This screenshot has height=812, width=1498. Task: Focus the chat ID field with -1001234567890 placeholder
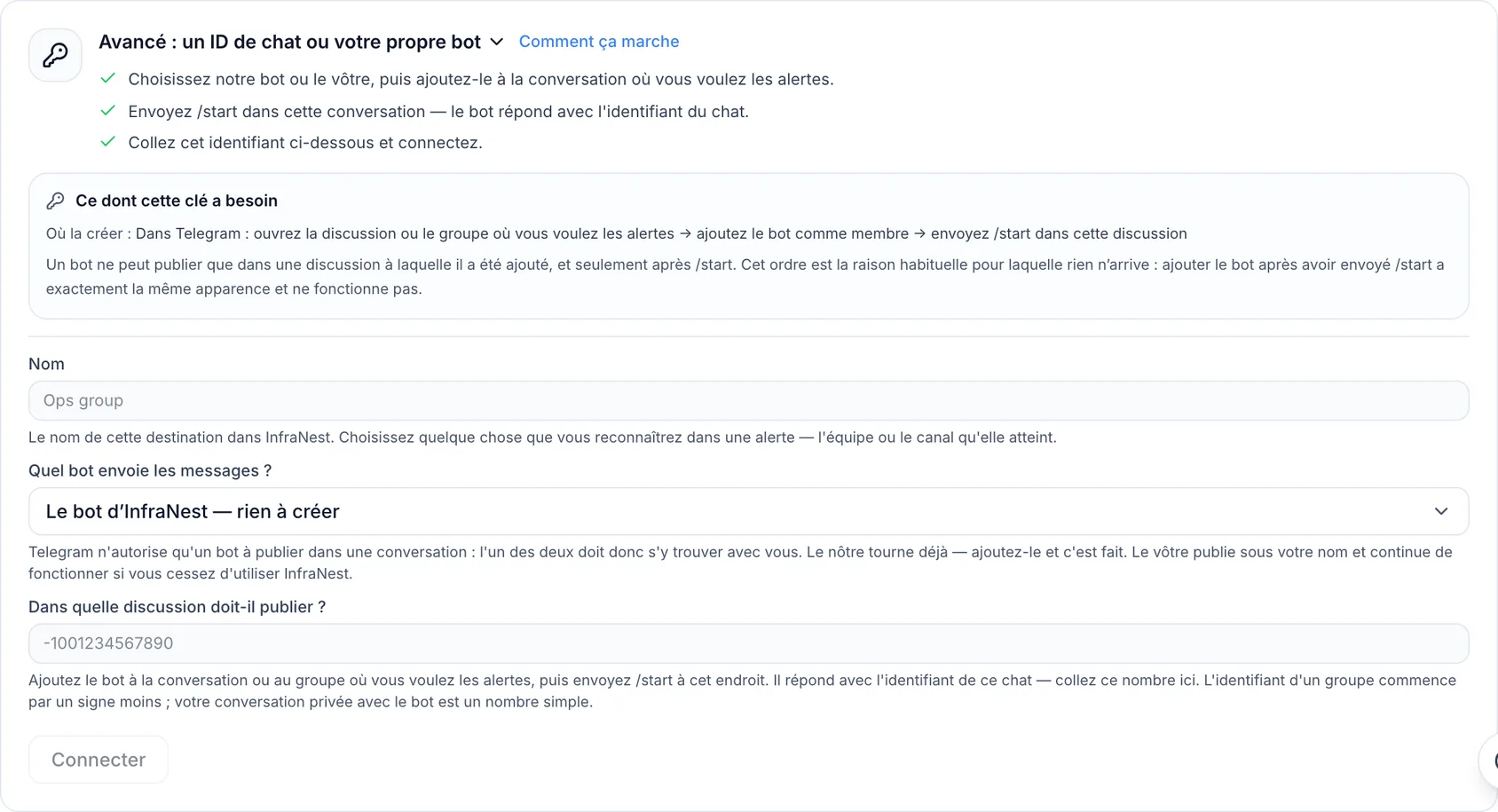click(748, 643)
